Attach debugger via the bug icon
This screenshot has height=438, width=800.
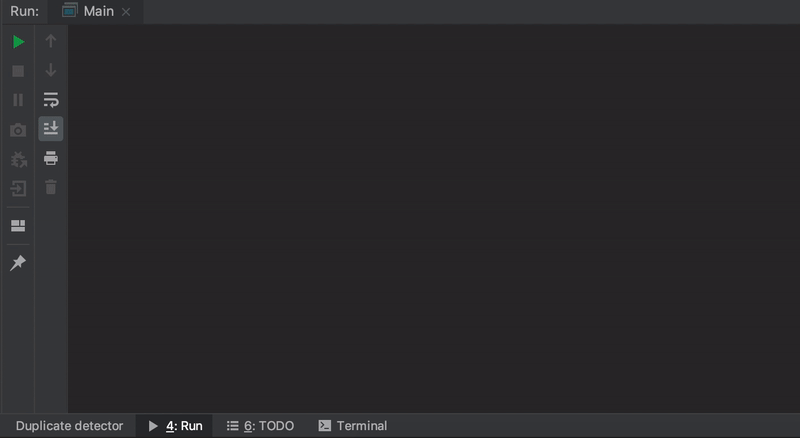(18, 160)
